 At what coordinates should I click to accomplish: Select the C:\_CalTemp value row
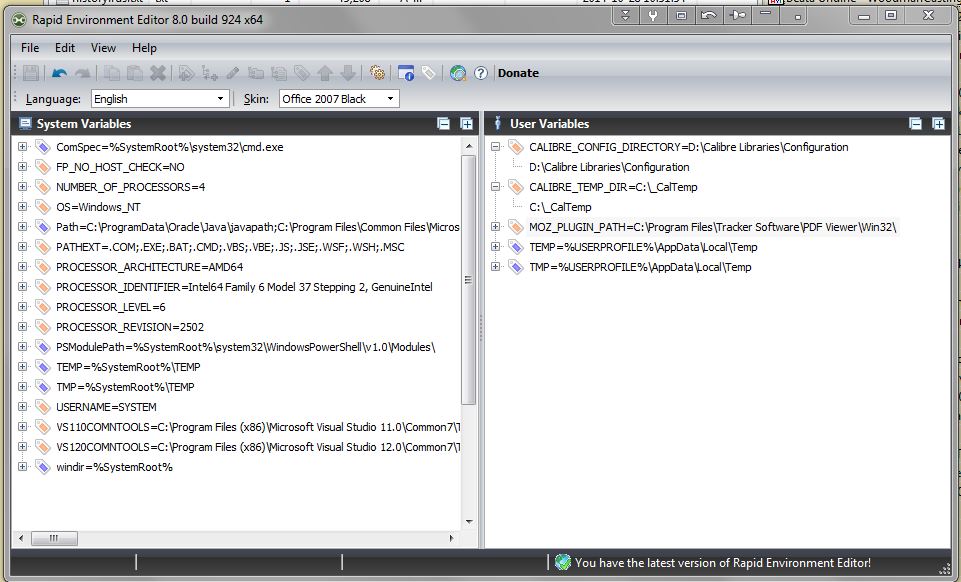560,207
